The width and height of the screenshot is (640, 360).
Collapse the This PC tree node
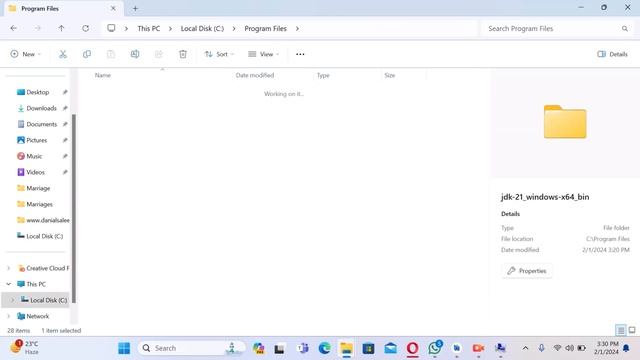point(9,284)
